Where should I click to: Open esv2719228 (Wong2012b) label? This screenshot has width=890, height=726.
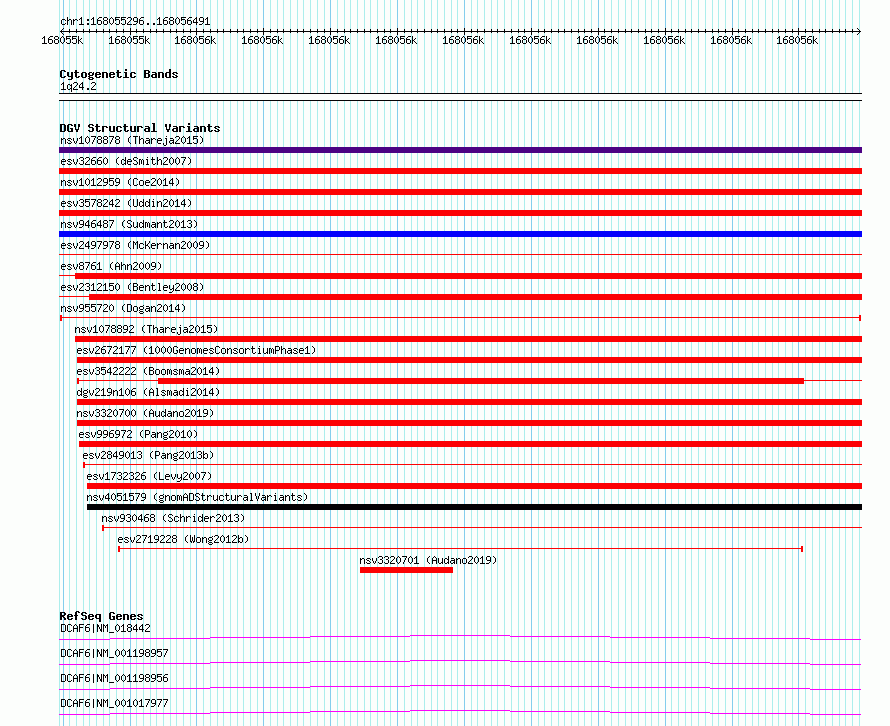[183, 539]
